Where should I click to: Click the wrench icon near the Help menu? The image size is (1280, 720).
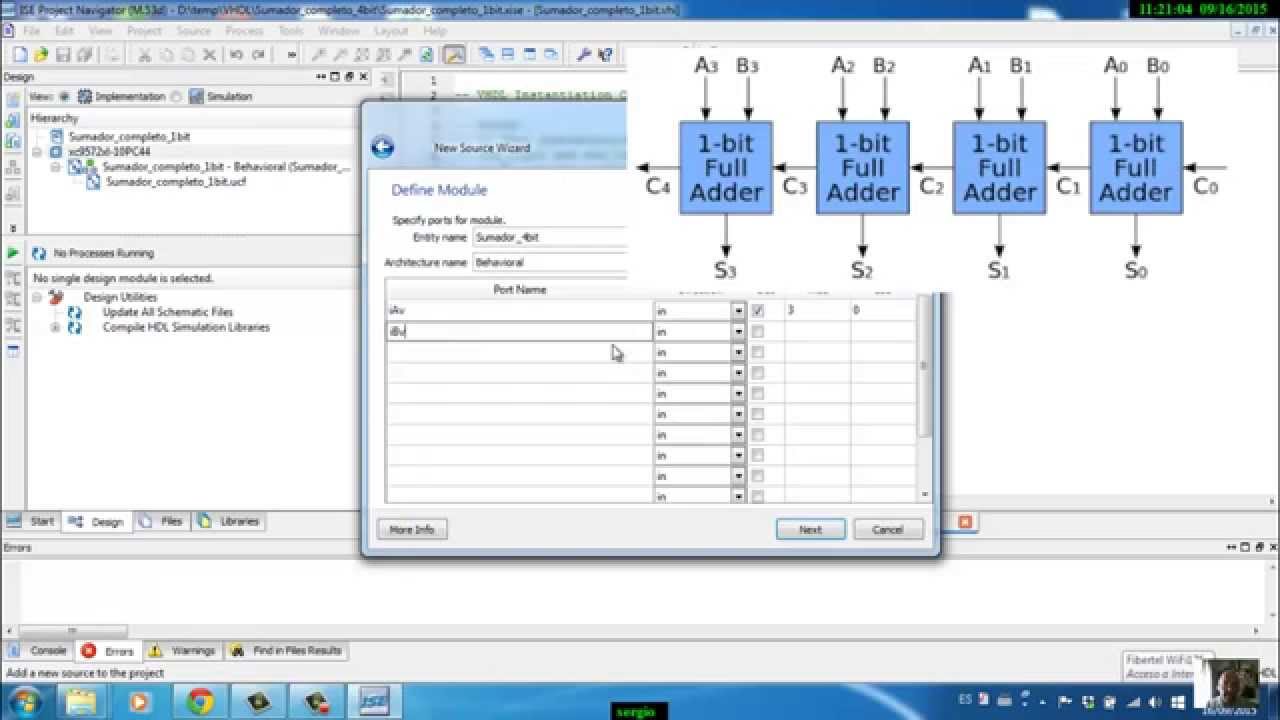[x=585, y=55]
